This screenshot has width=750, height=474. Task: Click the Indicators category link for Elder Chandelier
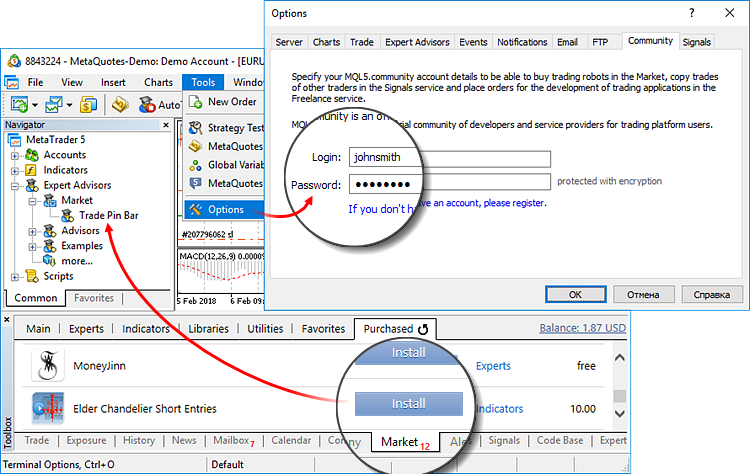click(x=499, y=409)
